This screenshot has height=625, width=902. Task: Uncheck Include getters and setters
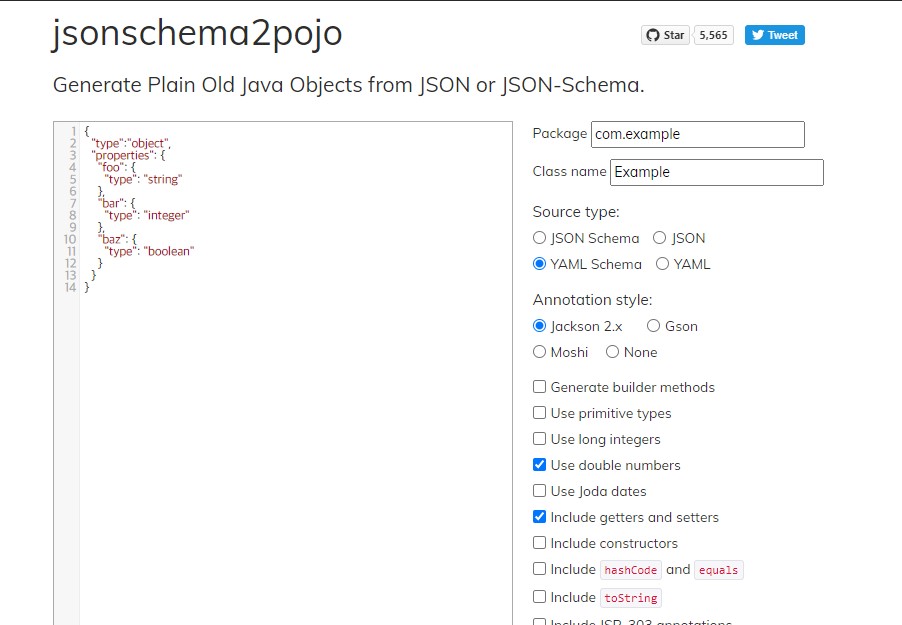coord(539,516)
